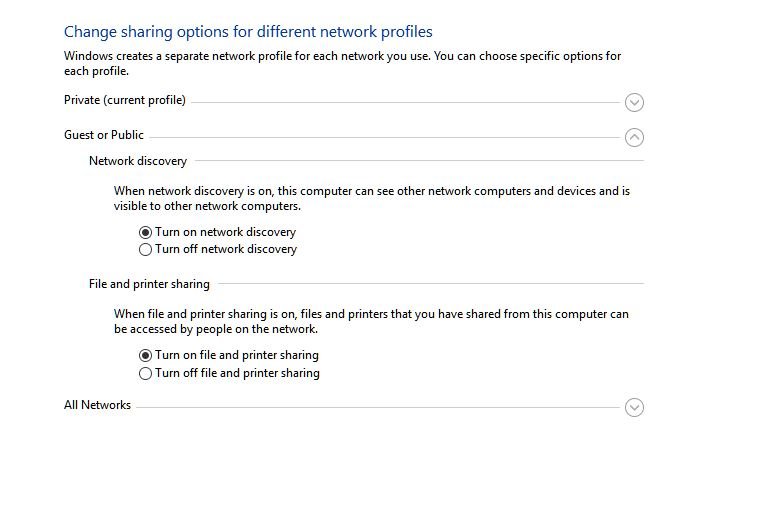Click the network discovery description paragraph
Screen dimensions: 781x509
click(372, 198)
